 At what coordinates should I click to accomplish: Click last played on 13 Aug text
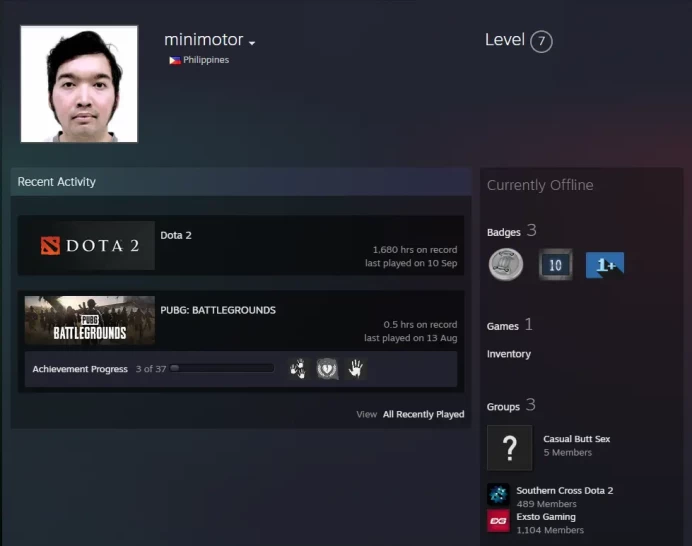410,338
